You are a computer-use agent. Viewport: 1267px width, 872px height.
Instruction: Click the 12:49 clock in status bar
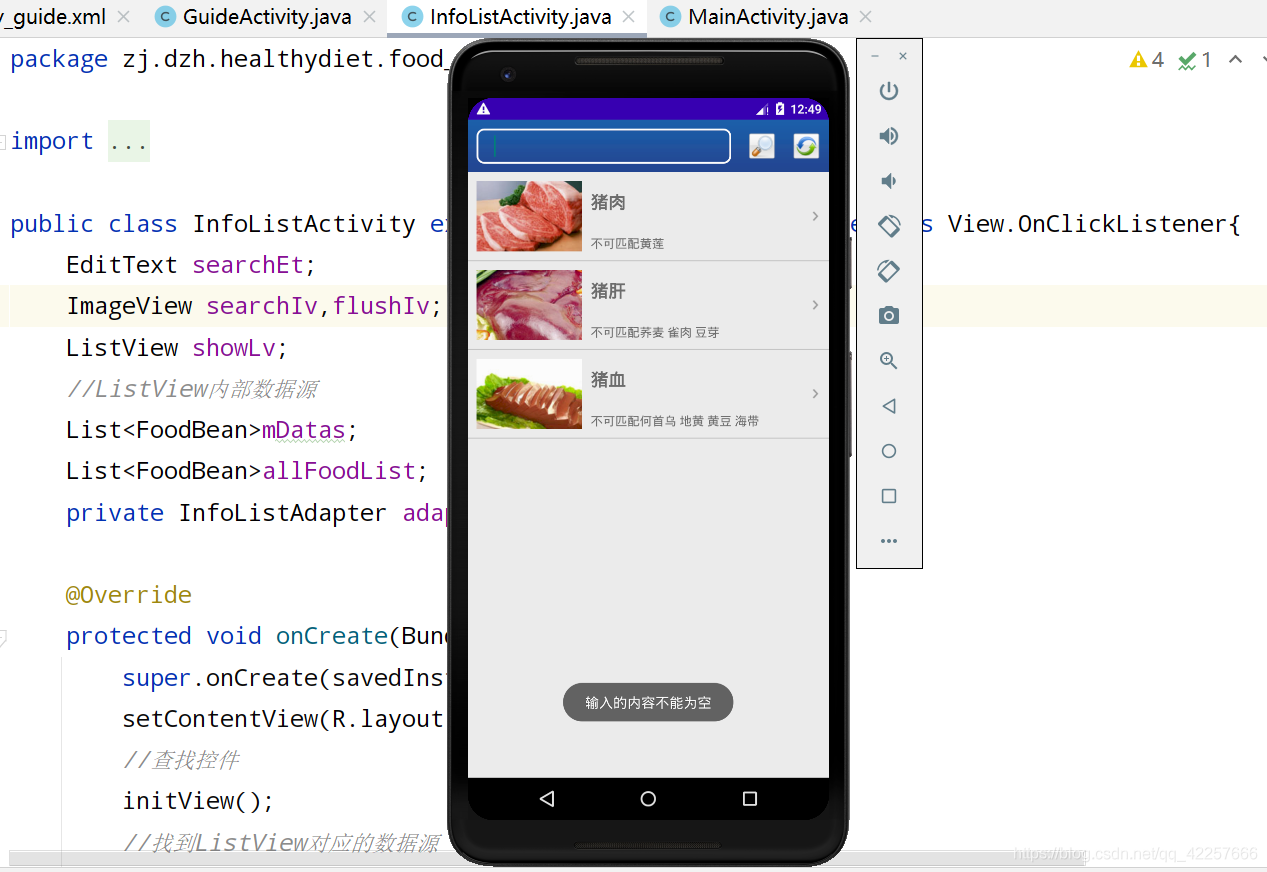pos(806,109)
